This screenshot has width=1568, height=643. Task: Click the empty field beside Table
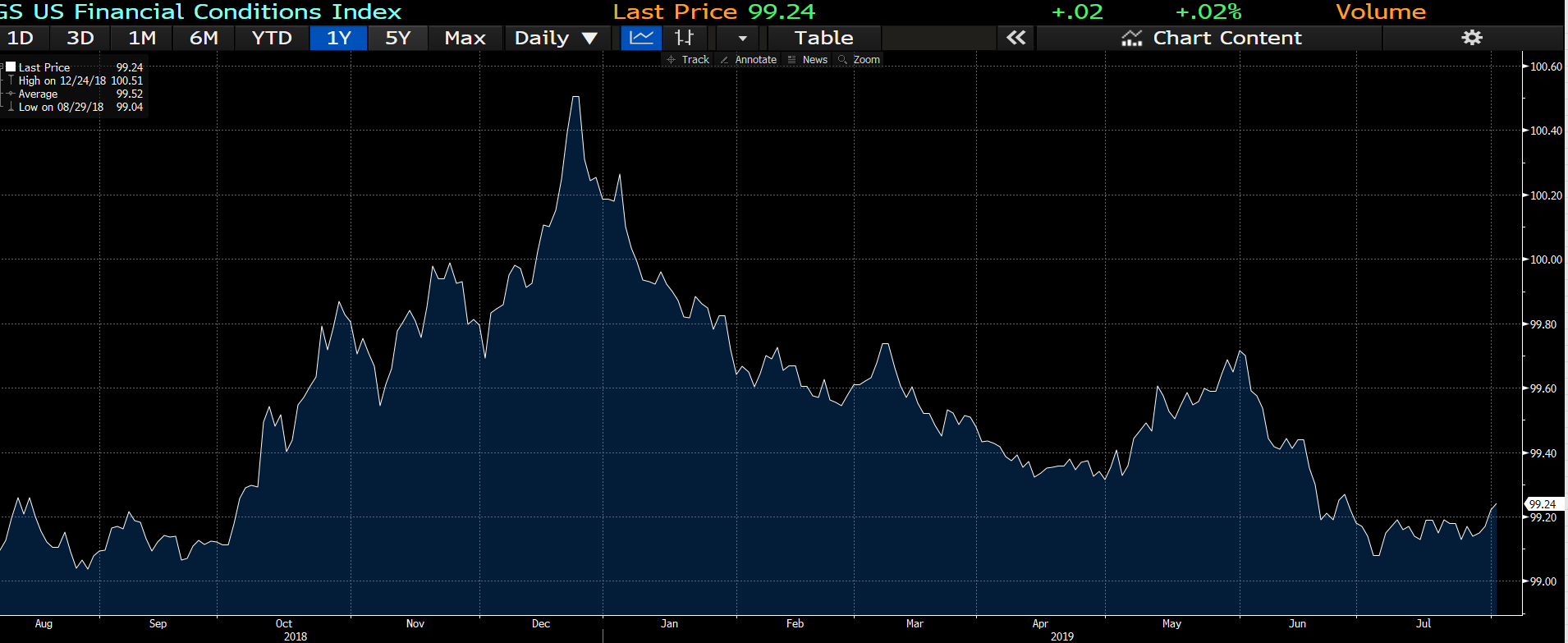click(x=938, y=38)
